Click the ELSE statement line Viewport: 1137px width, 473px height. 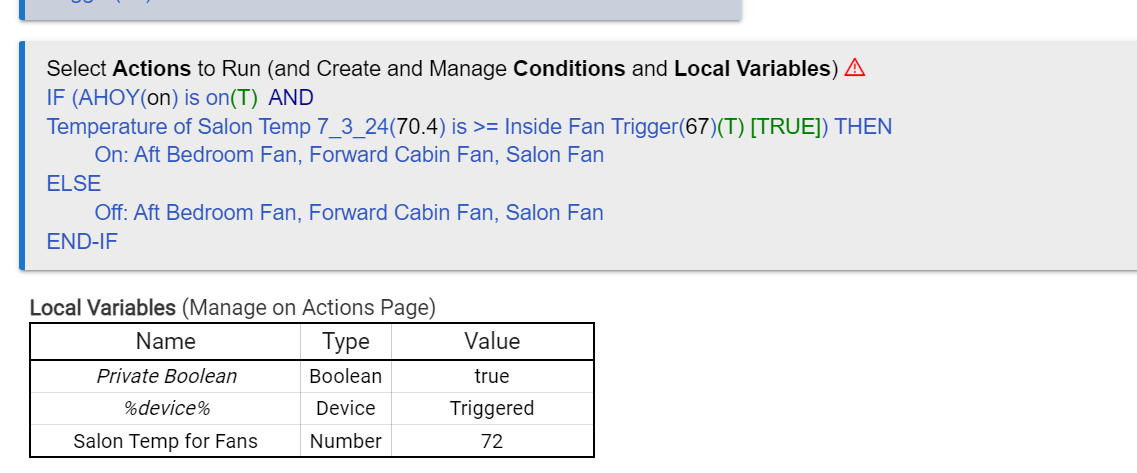(73, 184)
